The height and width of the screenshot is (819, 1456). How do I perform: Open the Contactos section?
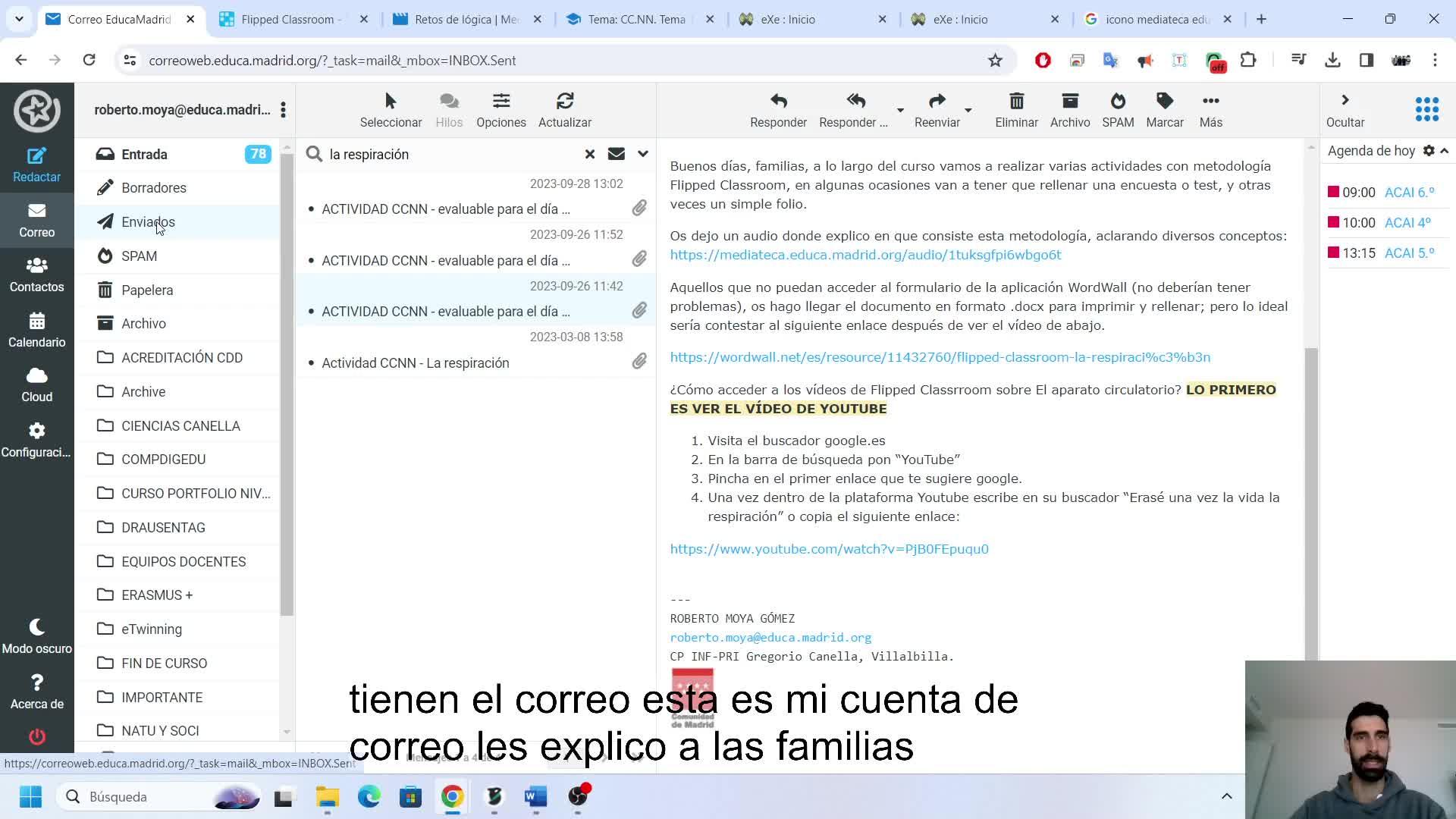tap(36, 275)
